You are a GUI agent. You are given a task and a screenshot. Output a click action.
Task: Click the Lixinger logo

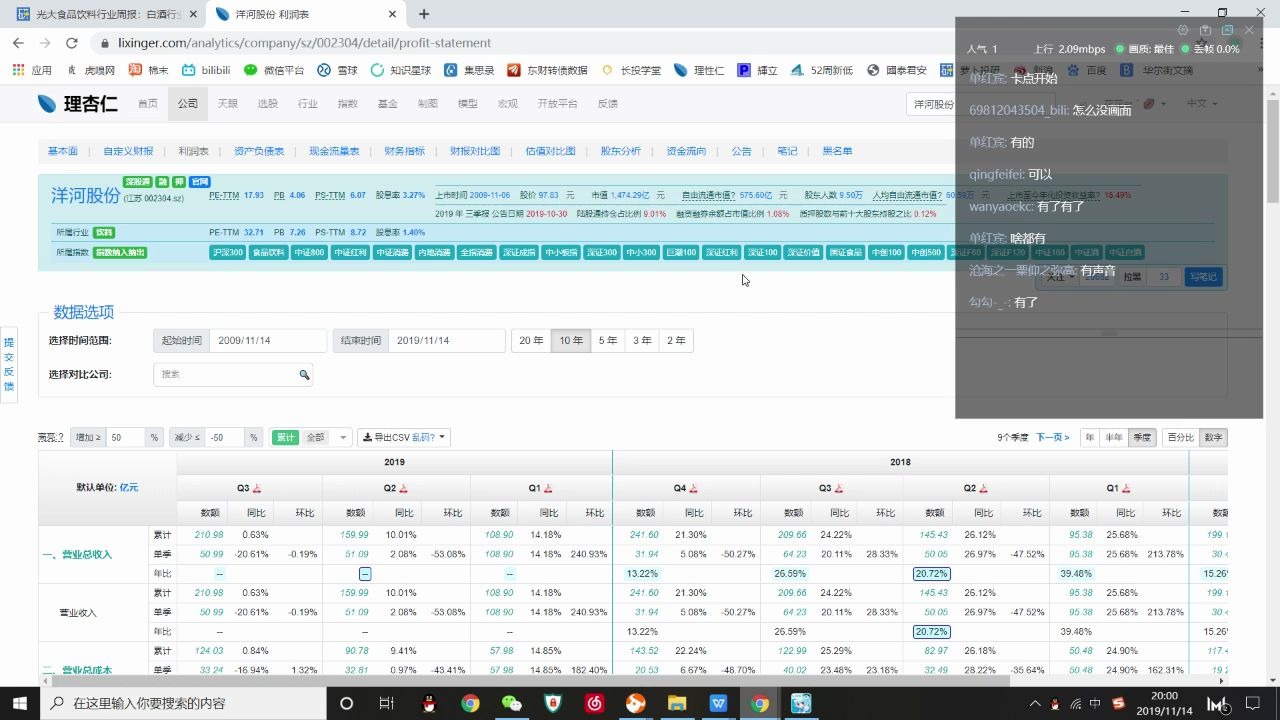click(77, 104)
